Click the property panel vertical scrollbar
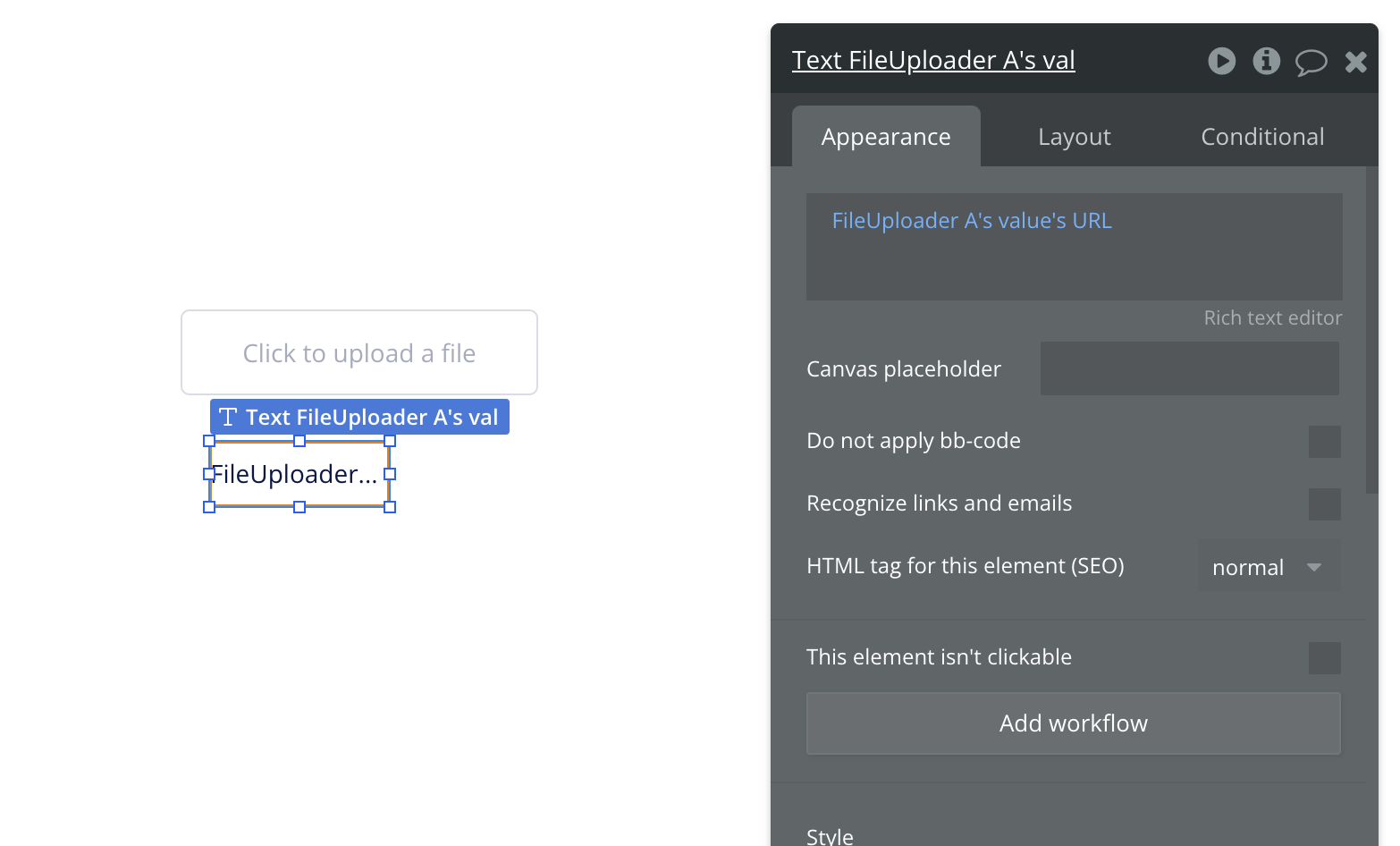 click(x=1371, y=330)
